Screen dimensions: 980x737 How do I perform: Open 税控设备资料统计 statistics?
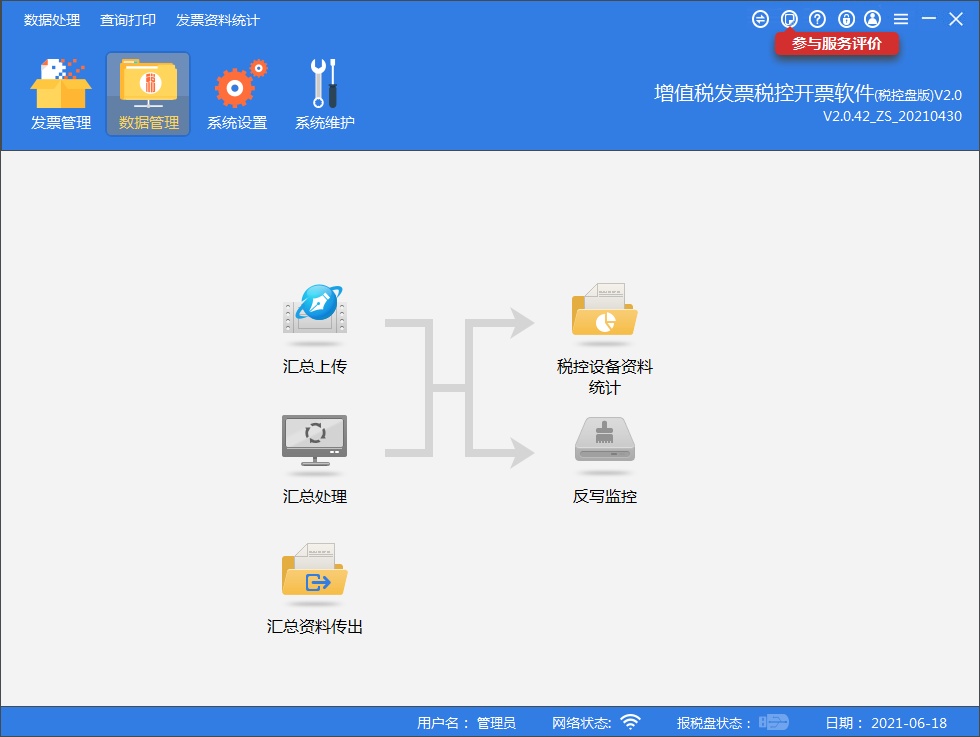point(604,312)
